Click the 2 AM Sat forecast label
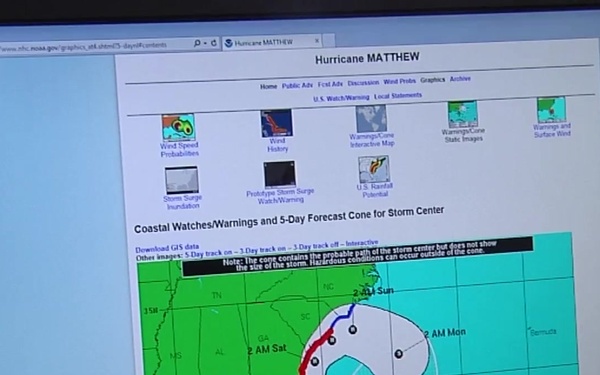The image size is (600, 375). 267,350
